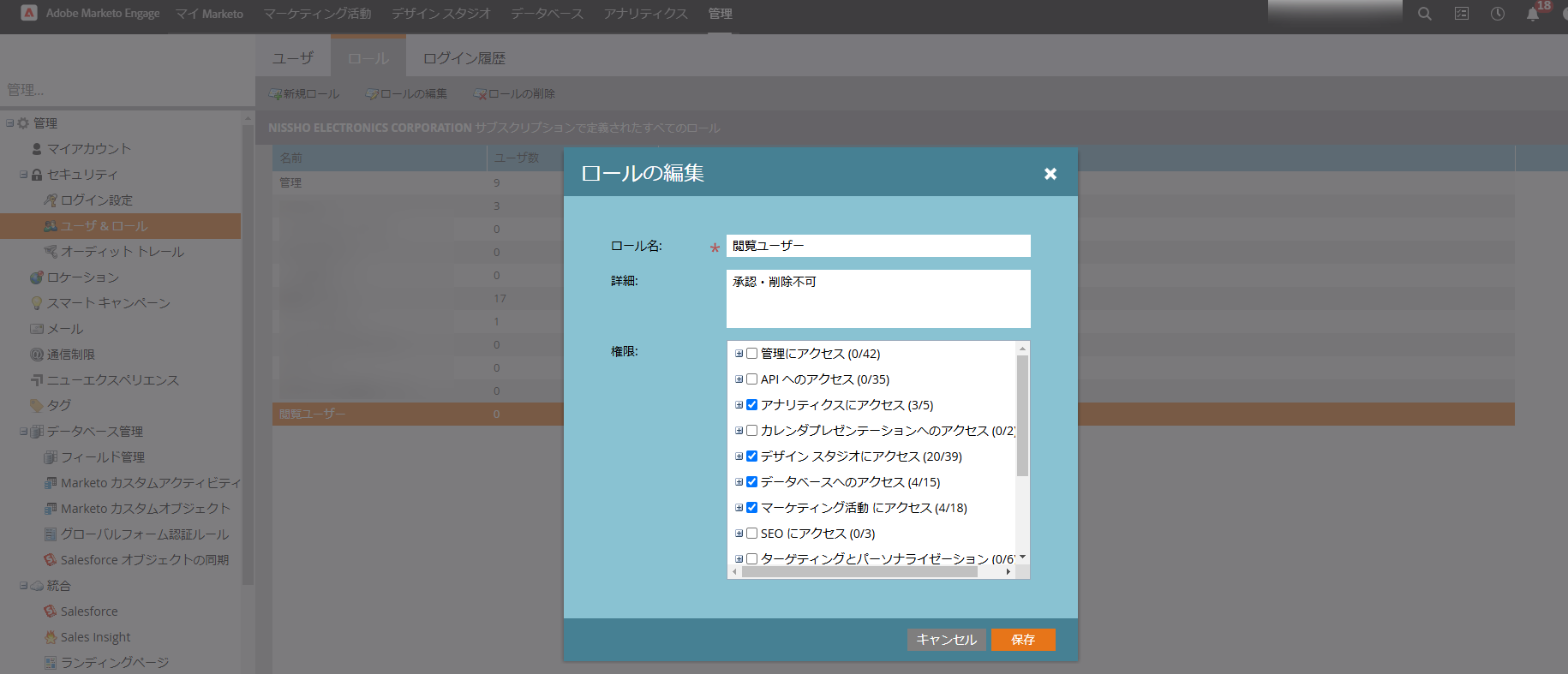Open アナリティクス in the top menu

pyautogui.click(x=645, y=14)
